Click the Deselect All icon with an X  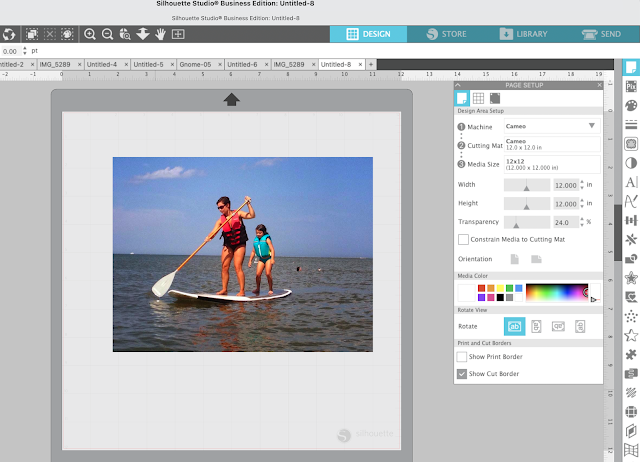click(x=49, y=34)
